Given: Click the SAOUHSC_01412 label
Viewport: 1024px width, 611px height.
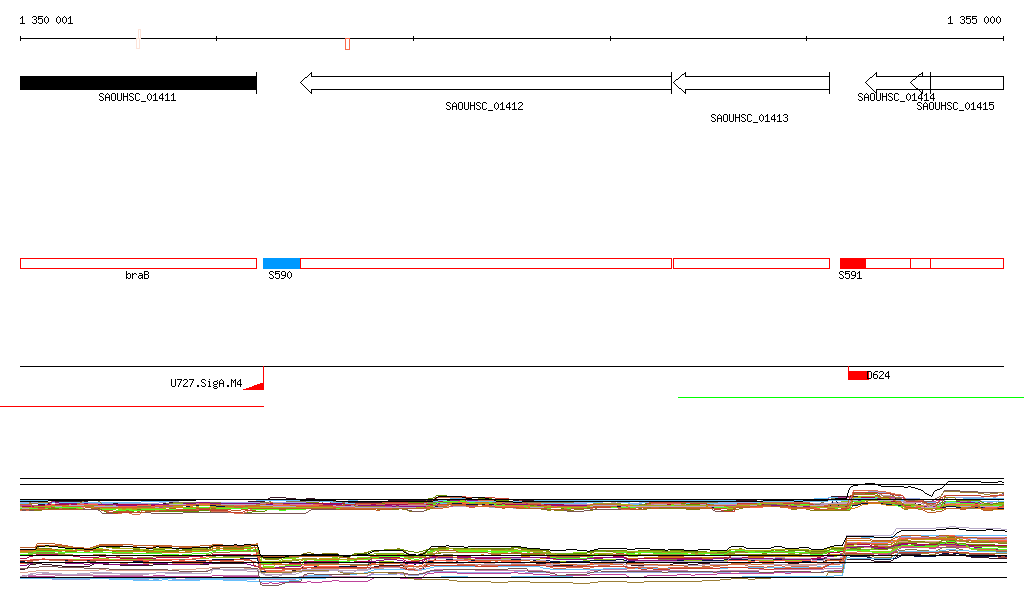Looking at the screenshot, I should pos(484,106).
